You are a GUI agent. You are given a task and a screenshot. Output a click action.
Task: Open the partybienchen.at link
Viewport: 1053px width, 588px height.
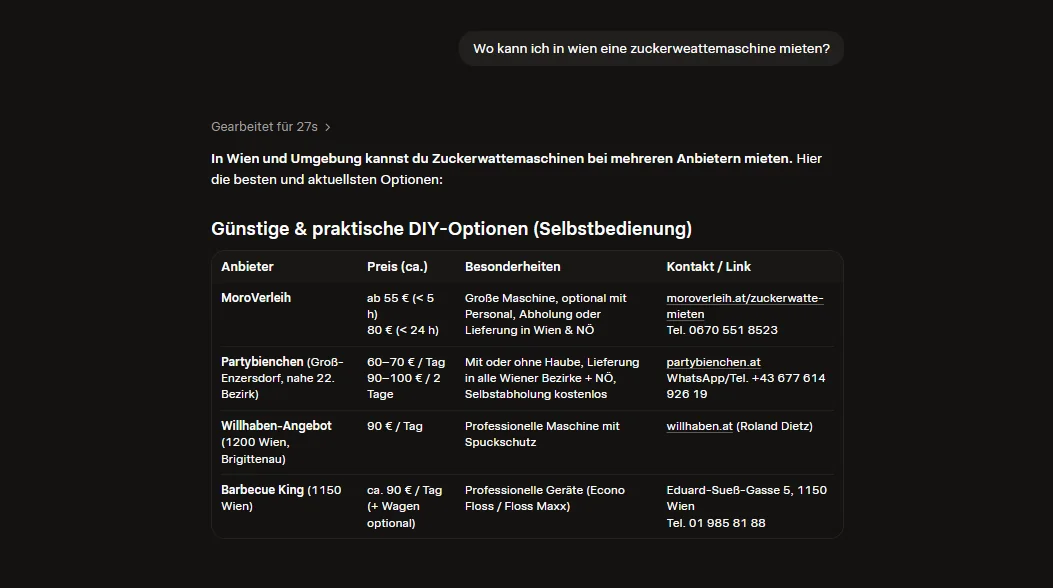pos(713,362)
